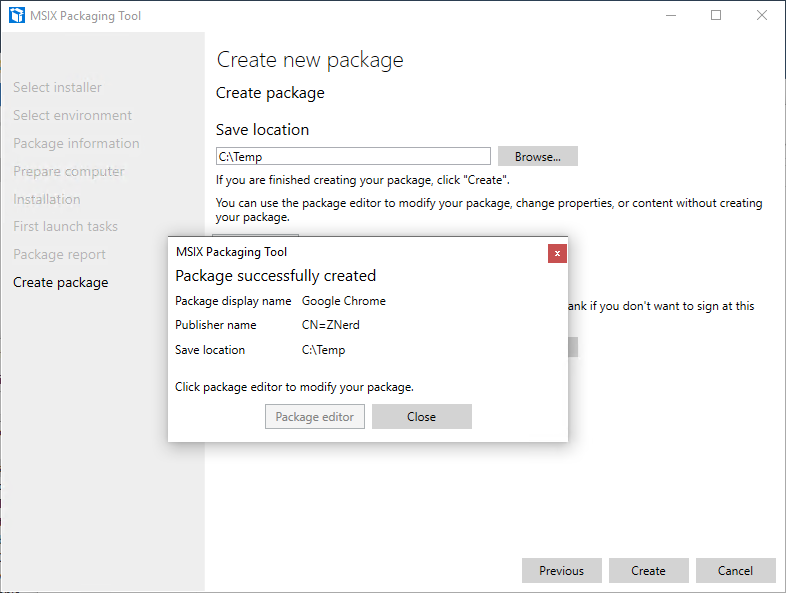
Task: Select the Create package step
Action: (x=61, y=283)
